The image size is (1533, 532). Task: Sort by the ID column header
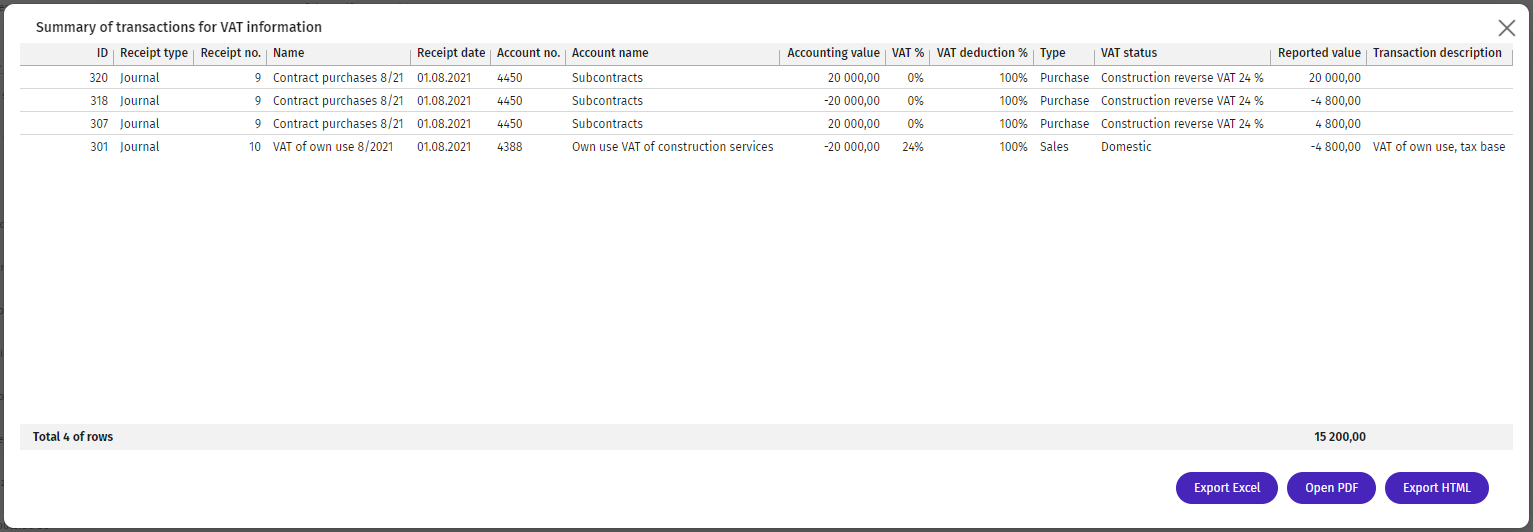pyautogui.click(x=101, y=53)
